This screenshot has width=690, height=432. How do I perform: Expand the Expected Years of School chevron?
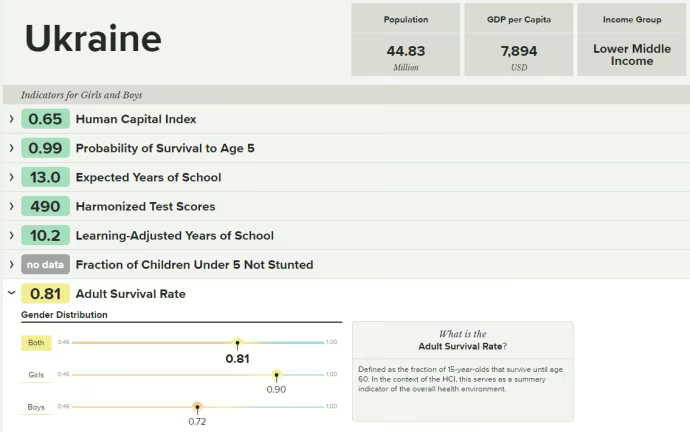tap(11, 177)
